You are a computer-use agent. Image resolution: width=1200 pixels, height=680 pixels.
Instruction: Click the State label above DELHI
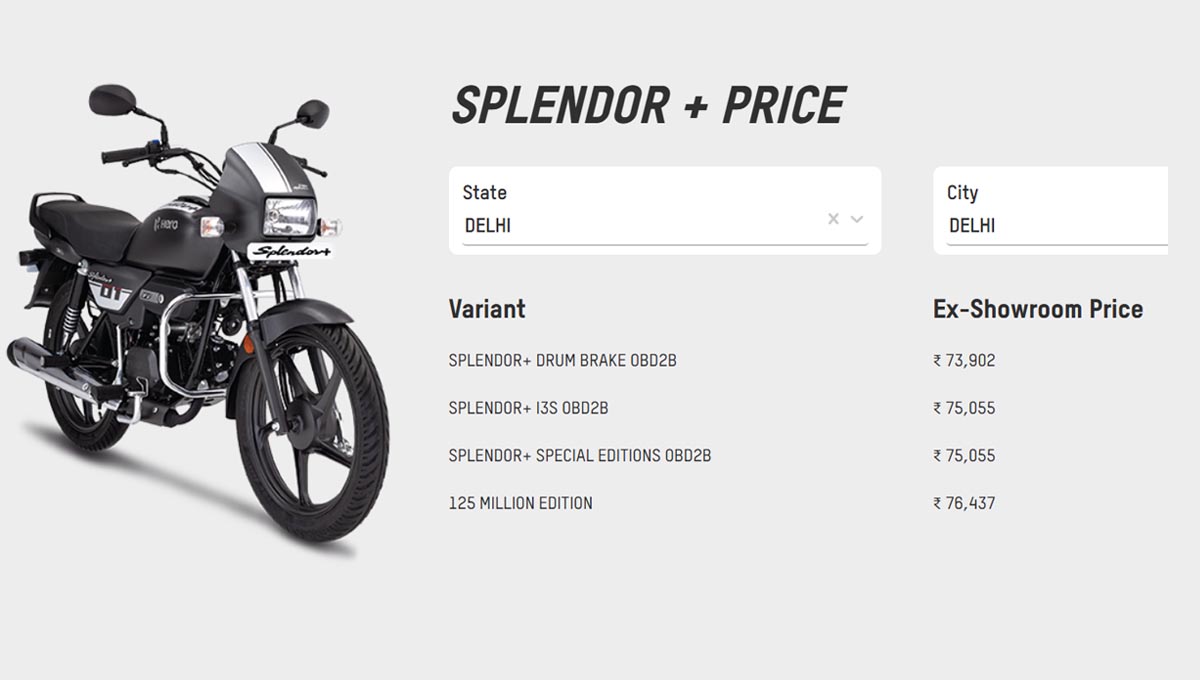click(483, 192)
